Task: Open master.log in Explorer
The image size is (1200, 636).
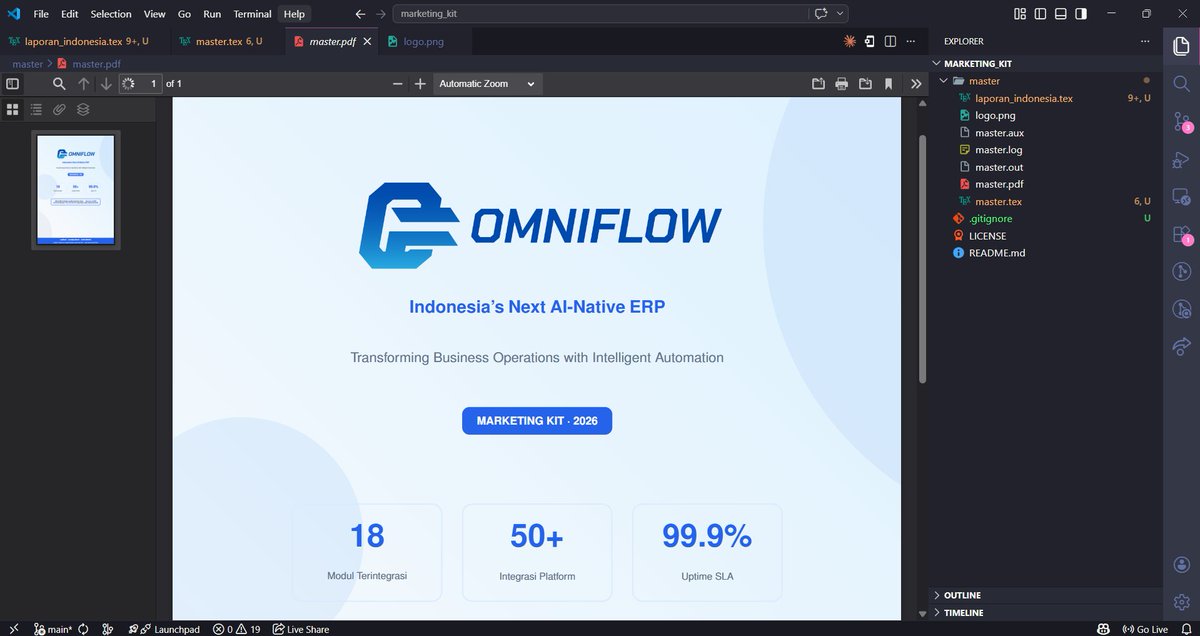Action: click(x=1044, y=150)
